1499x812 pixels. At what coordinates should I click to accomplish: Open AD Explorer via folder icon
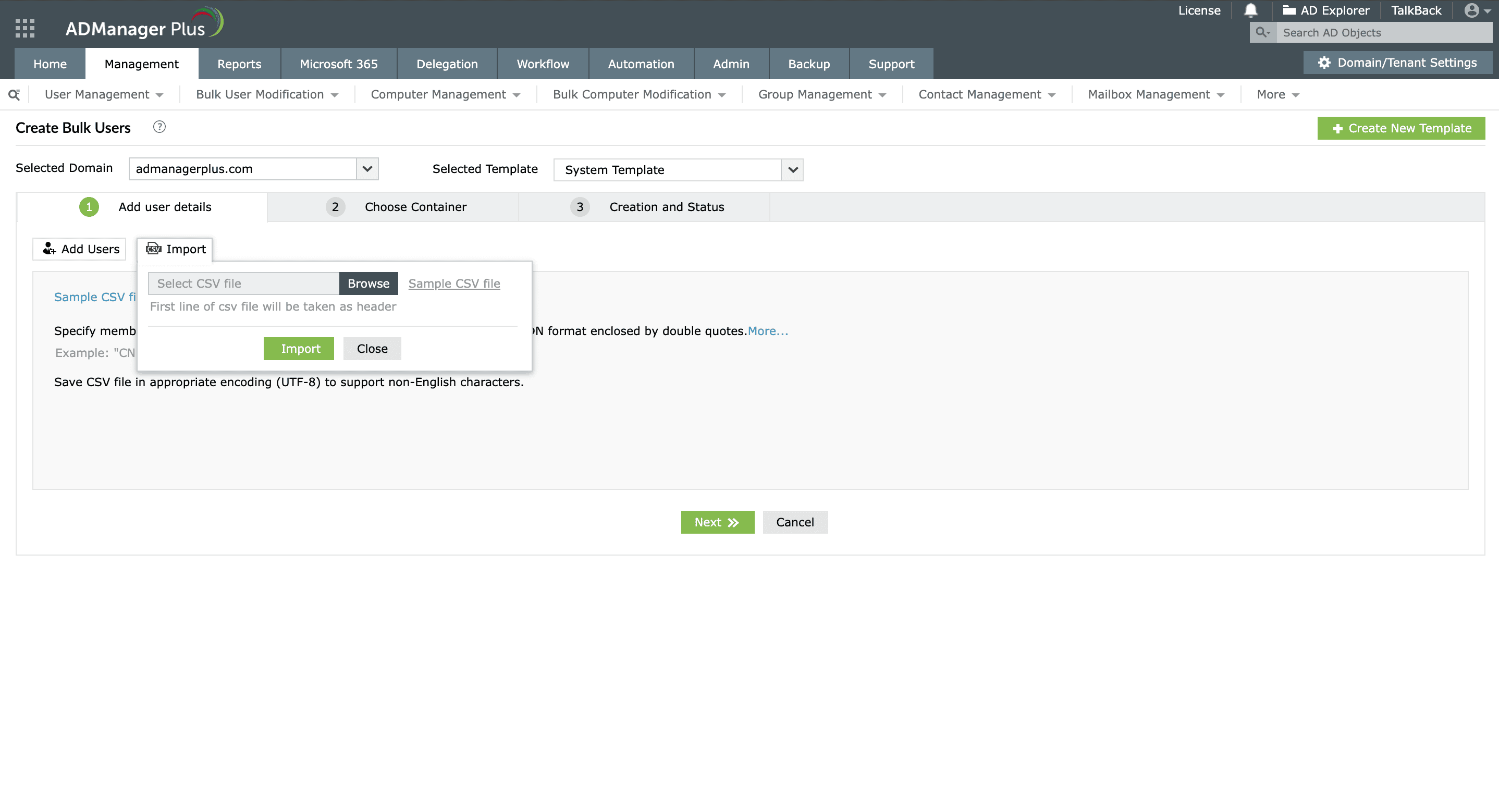[1290, 10]
